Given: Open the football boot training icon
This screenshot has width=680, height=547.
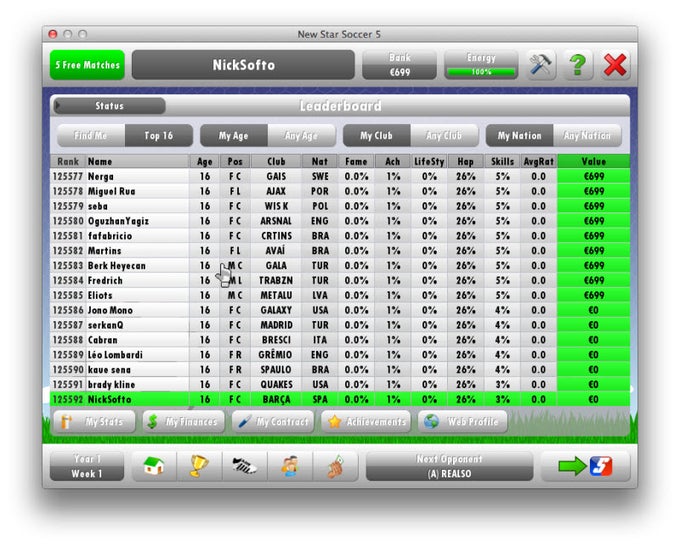Looking at the screenshot, I should pos(245,466).
